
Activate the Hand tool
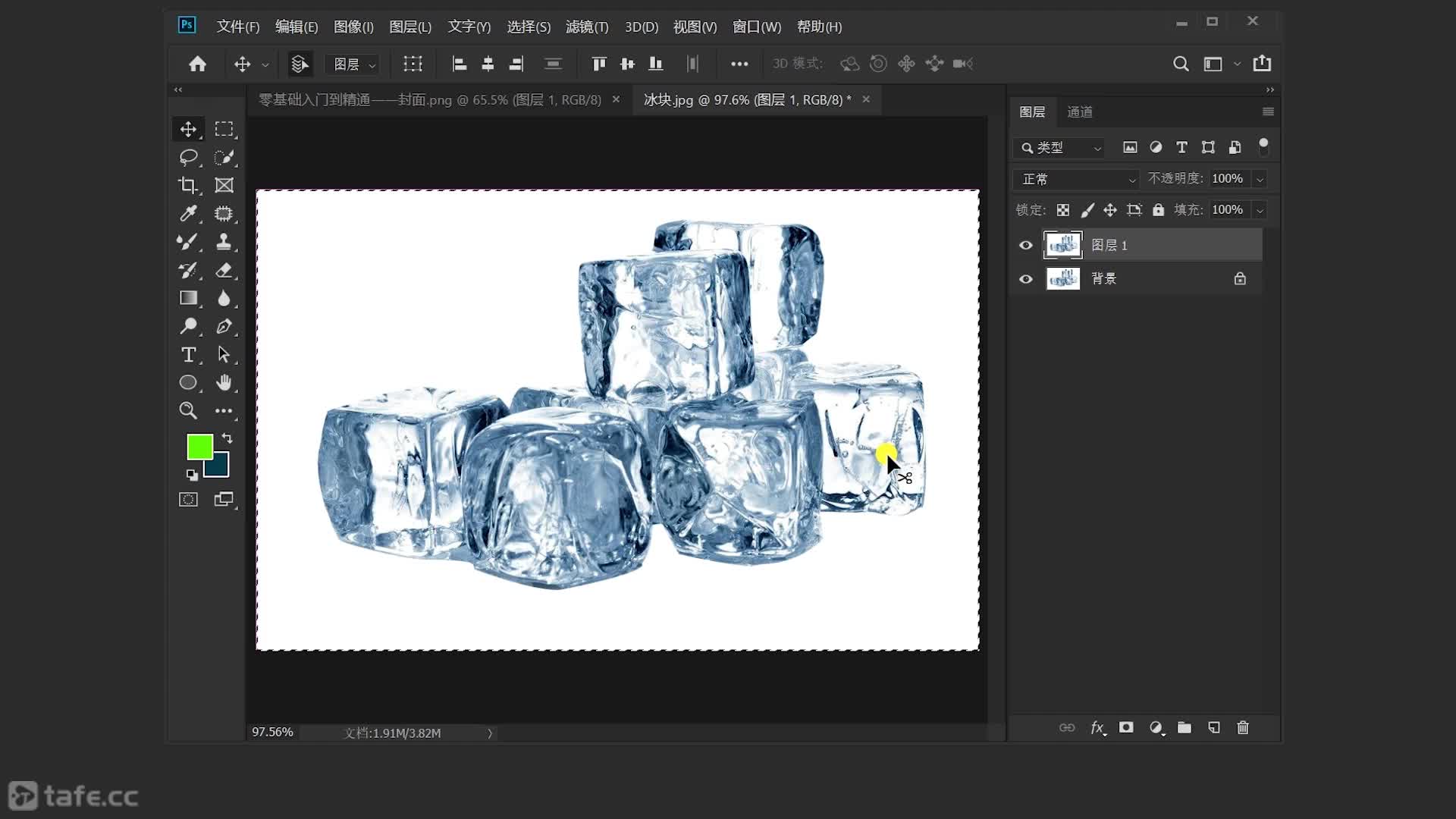point(224,382)
